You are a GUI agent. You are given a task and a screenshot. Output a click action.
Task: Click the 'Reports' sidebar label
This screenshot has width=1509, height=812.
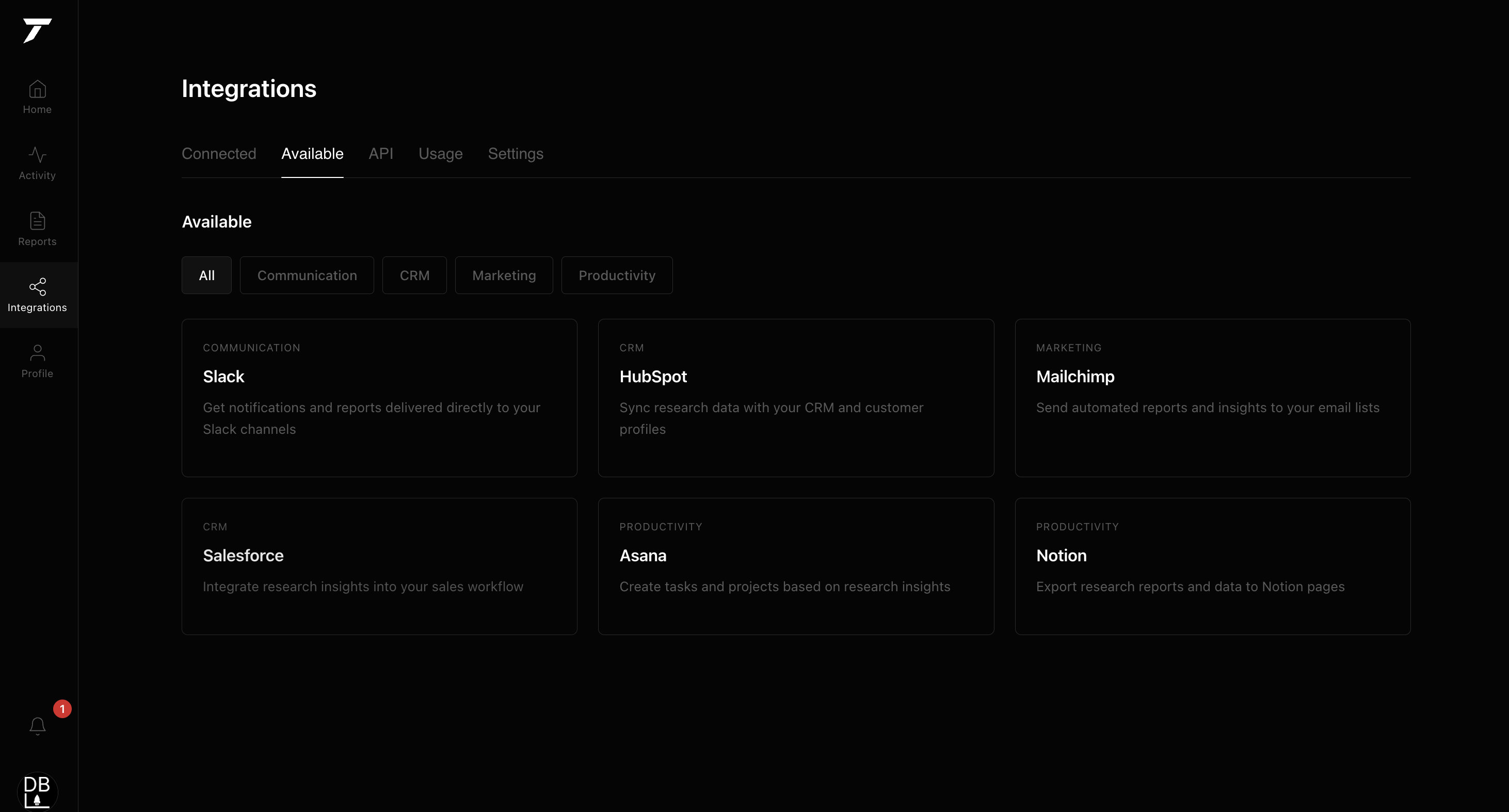coord(37,241)
